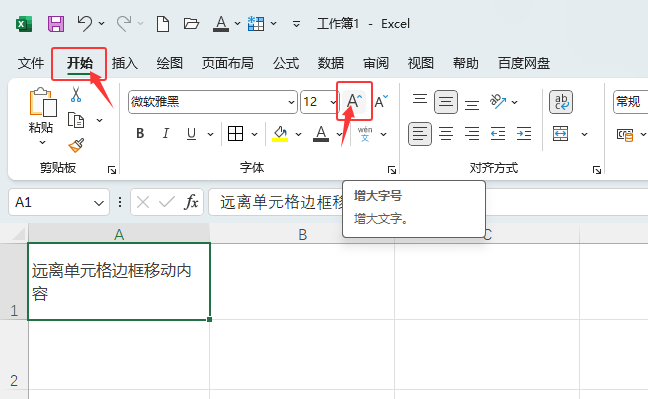Select the Format Painter brush
The image size is (648, 399).
click(x=76, y=145)
